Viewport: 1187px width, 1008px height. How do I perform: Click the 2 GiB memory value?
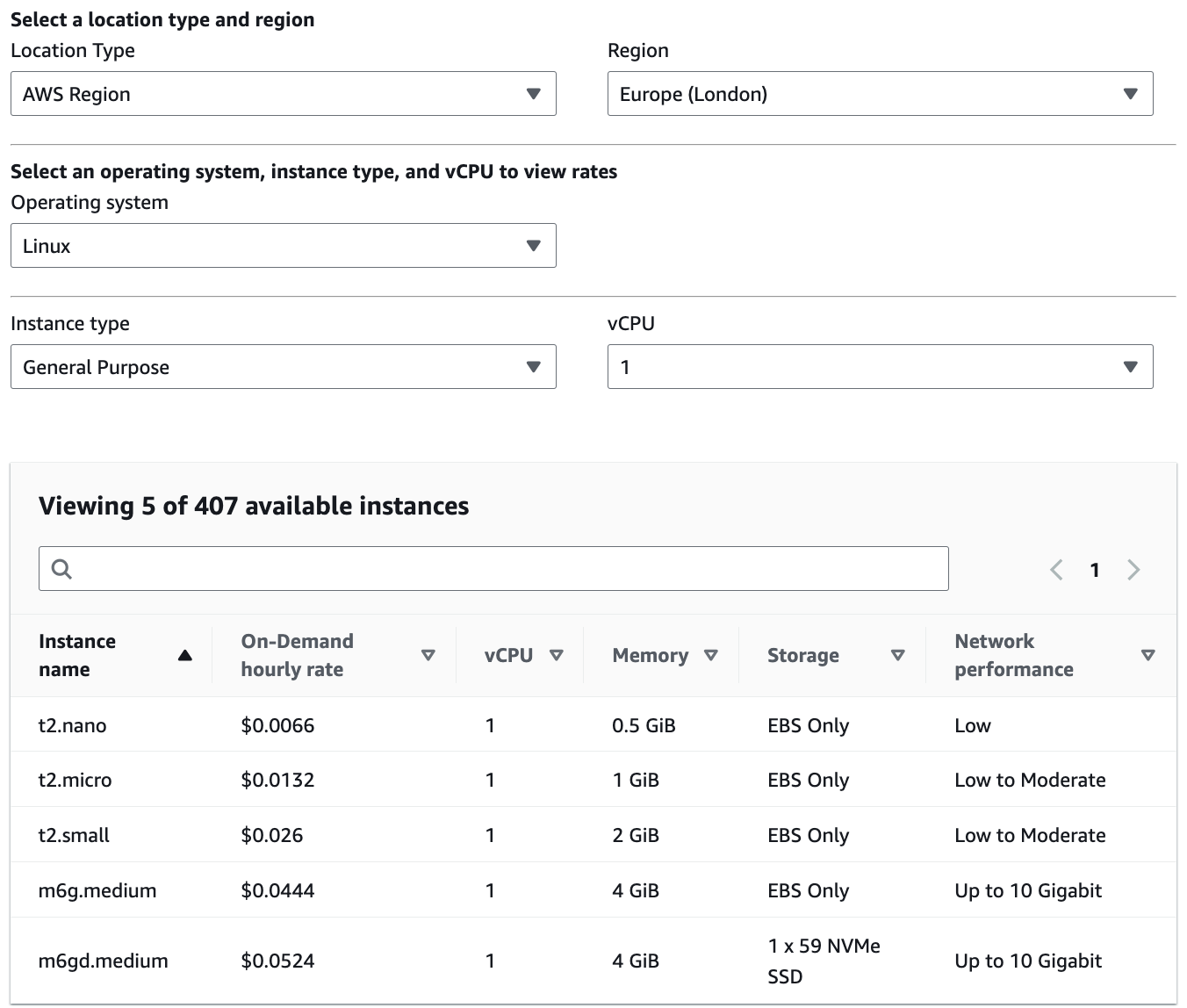pyautogui.click(x=636, y=835)
